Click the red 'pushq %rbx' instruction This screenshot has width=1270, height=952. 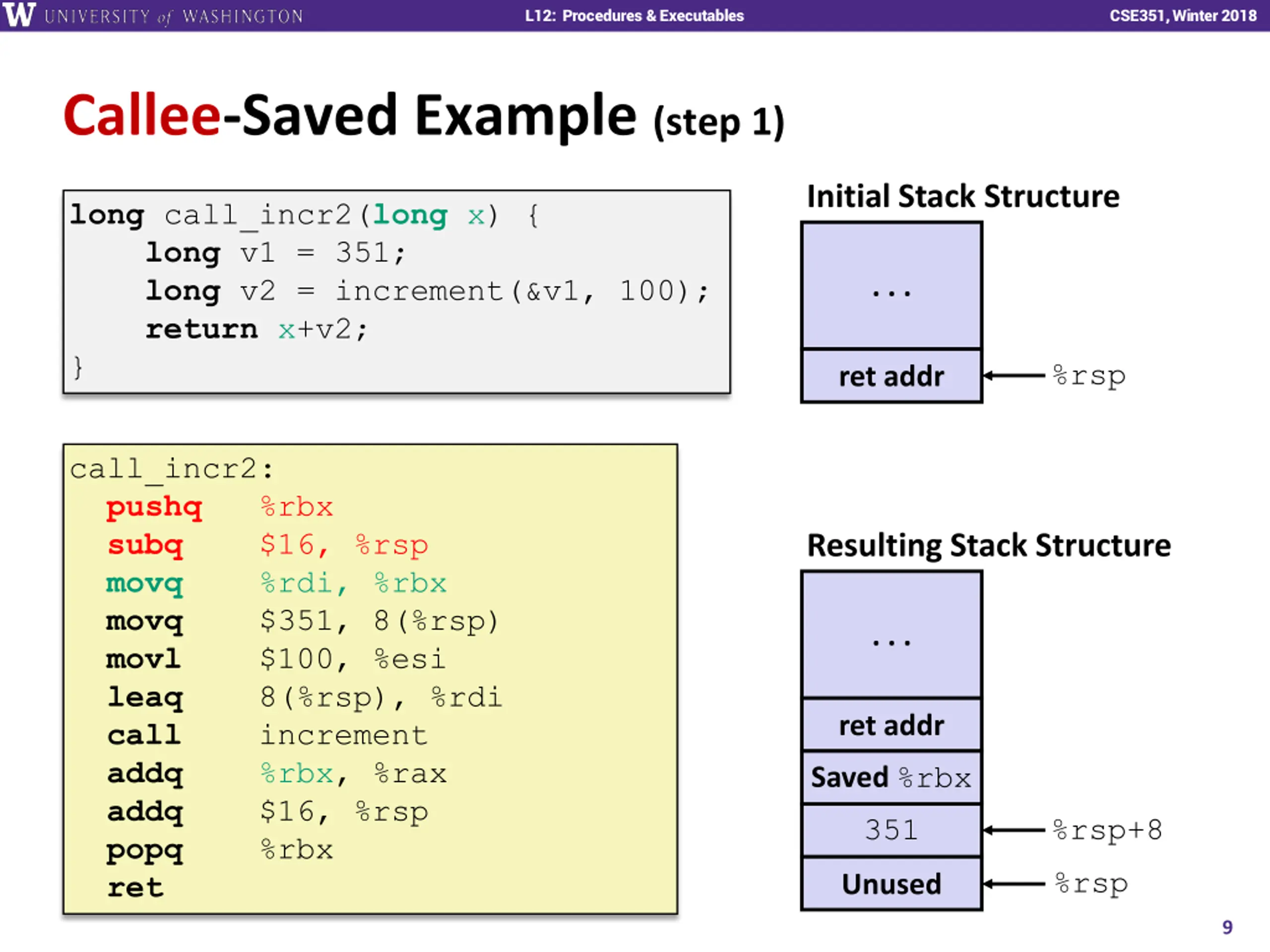(219, 508)
